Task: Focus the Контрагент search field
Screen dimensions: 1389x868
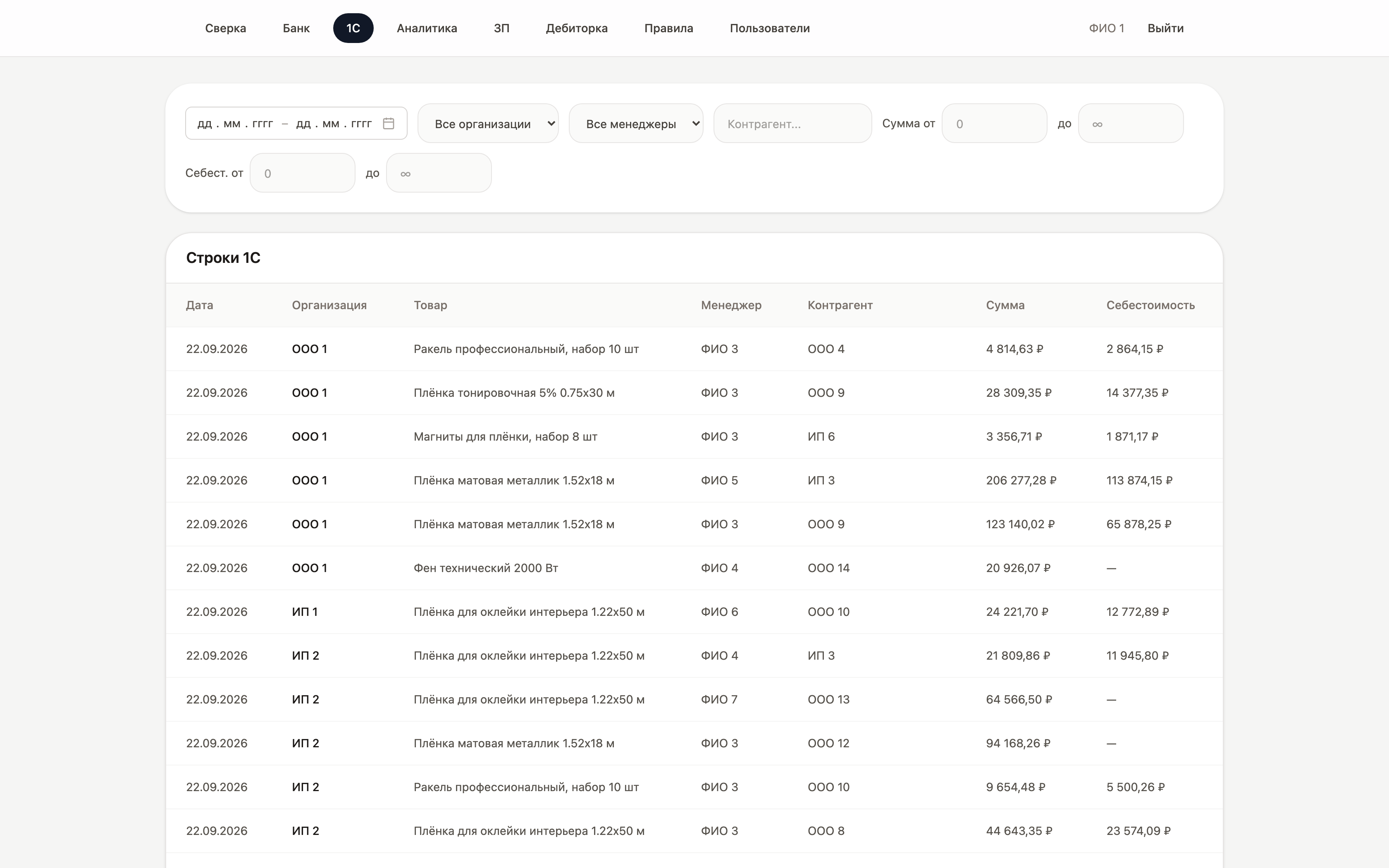Action: pos(792,124)
